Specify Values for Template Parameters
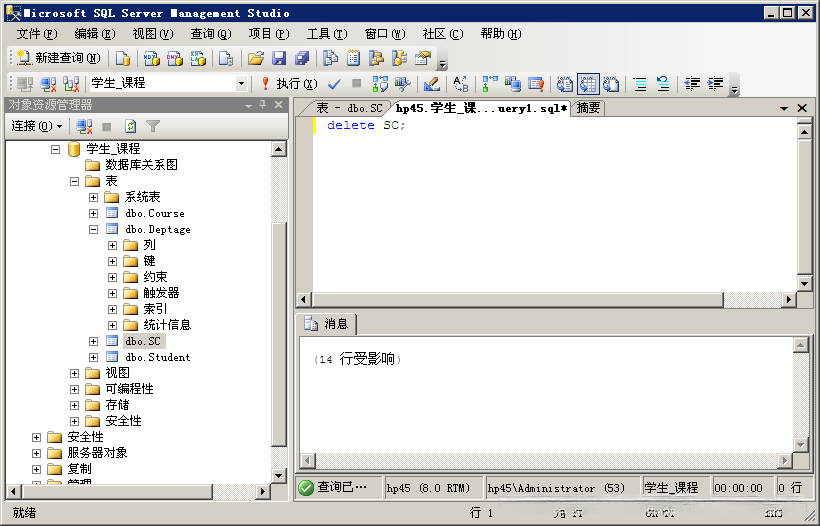 coord(461,84)
